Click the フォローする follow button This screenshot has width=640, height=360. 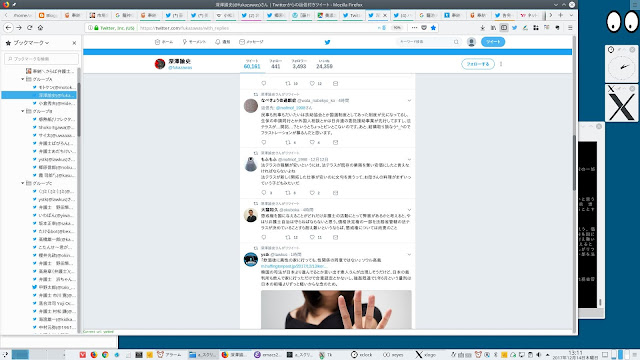pos(478,64)
